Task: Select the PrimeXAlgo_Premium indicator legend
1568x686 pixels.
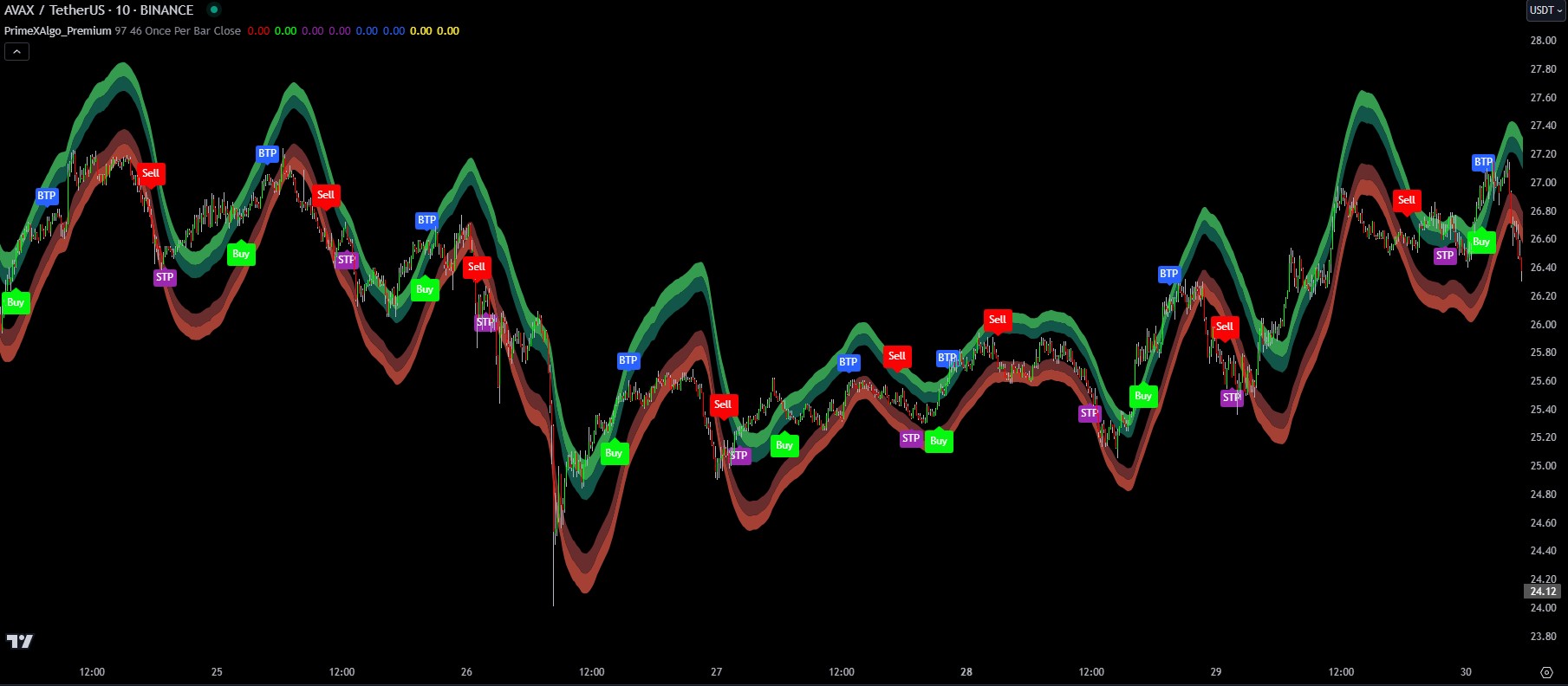Action: pos(58,31)
